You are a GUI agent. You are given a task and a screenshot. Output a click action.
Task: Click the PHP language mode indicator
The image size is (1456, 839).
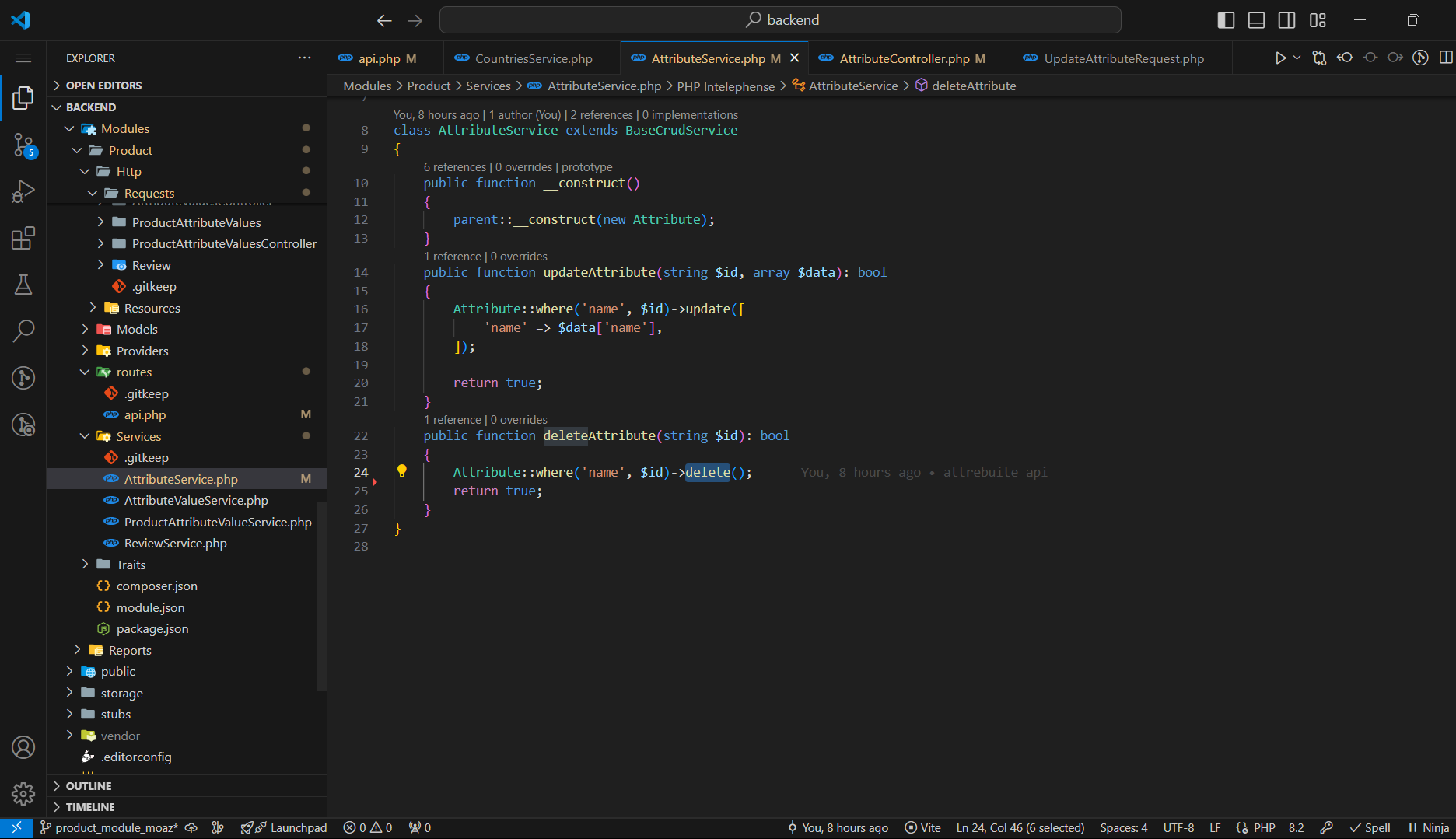[x=1264, y=828]
